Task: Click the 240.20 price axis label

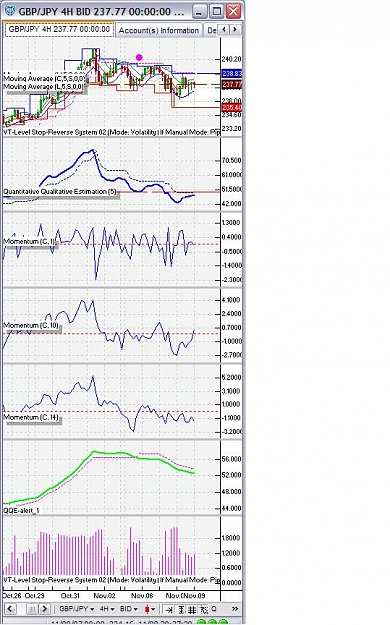Action: pyautogui.click(x=232, y=59)
